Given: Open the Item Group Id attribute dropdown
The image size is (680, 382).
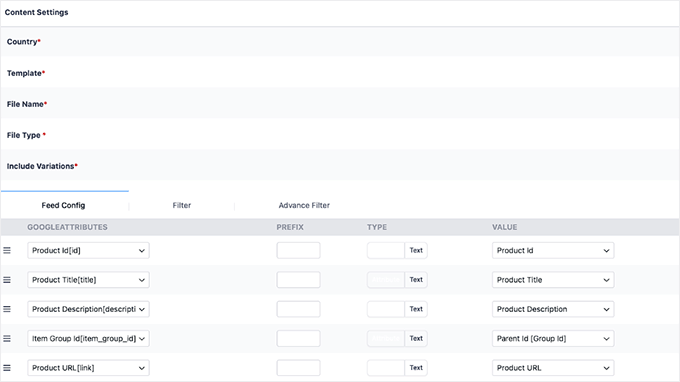Looking at the screenshot, I should [88, 339].
